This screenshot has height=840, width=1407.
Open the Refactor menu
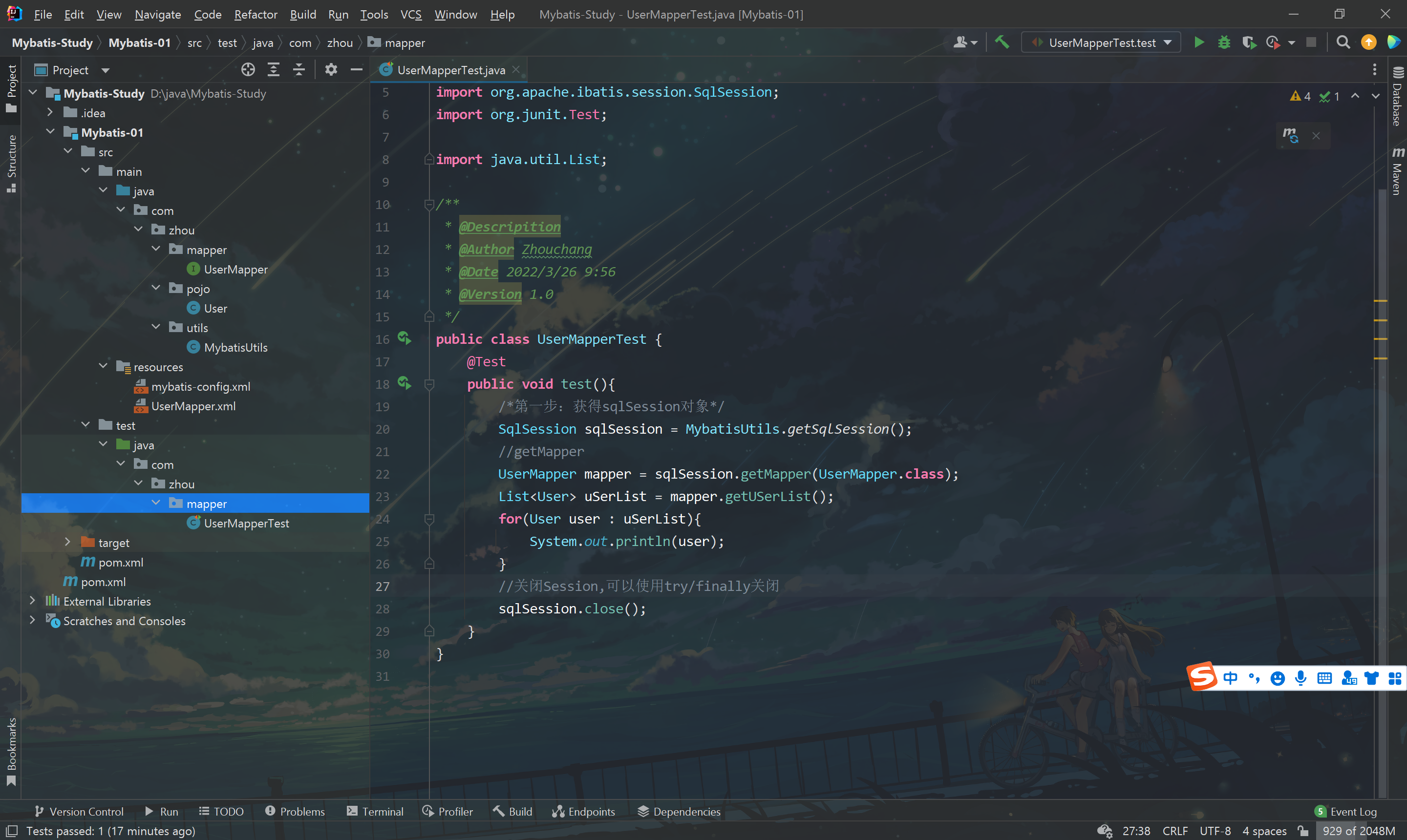click(256, 14)
